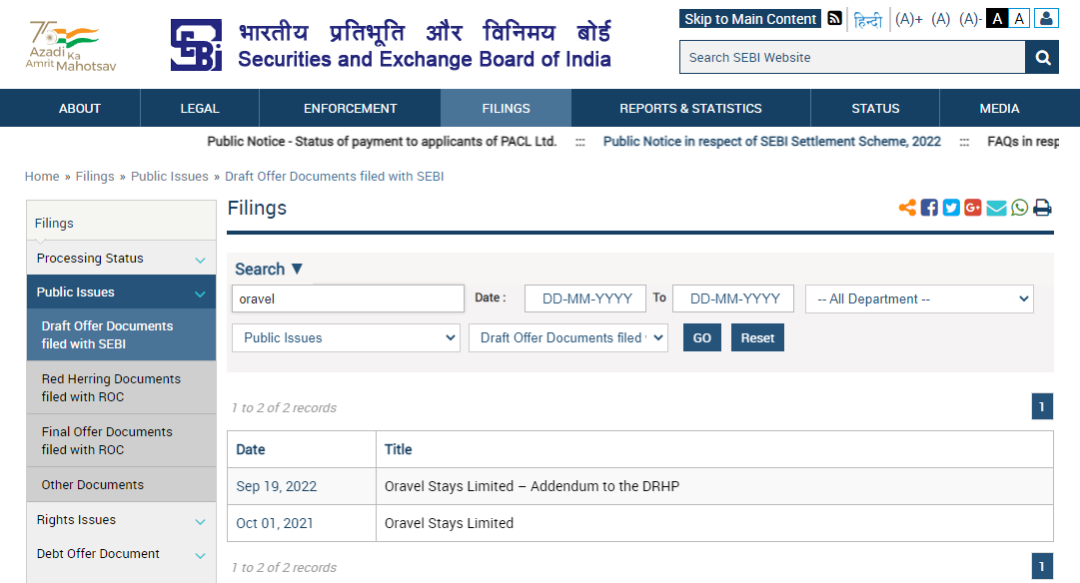Click the To date DD-MM-YYYY field
This screenshot has width=1080, height=583.
[x=734, y=299]
